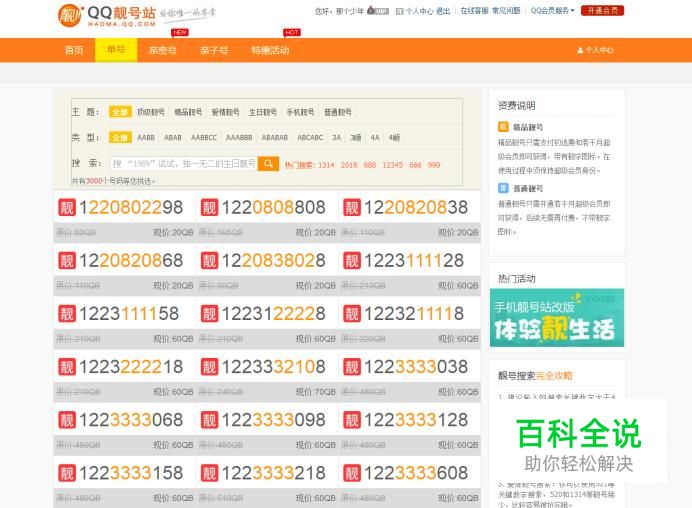Open the 在线客服 link
This screenshot has width=692, height=508.
[x=475, y=11]
